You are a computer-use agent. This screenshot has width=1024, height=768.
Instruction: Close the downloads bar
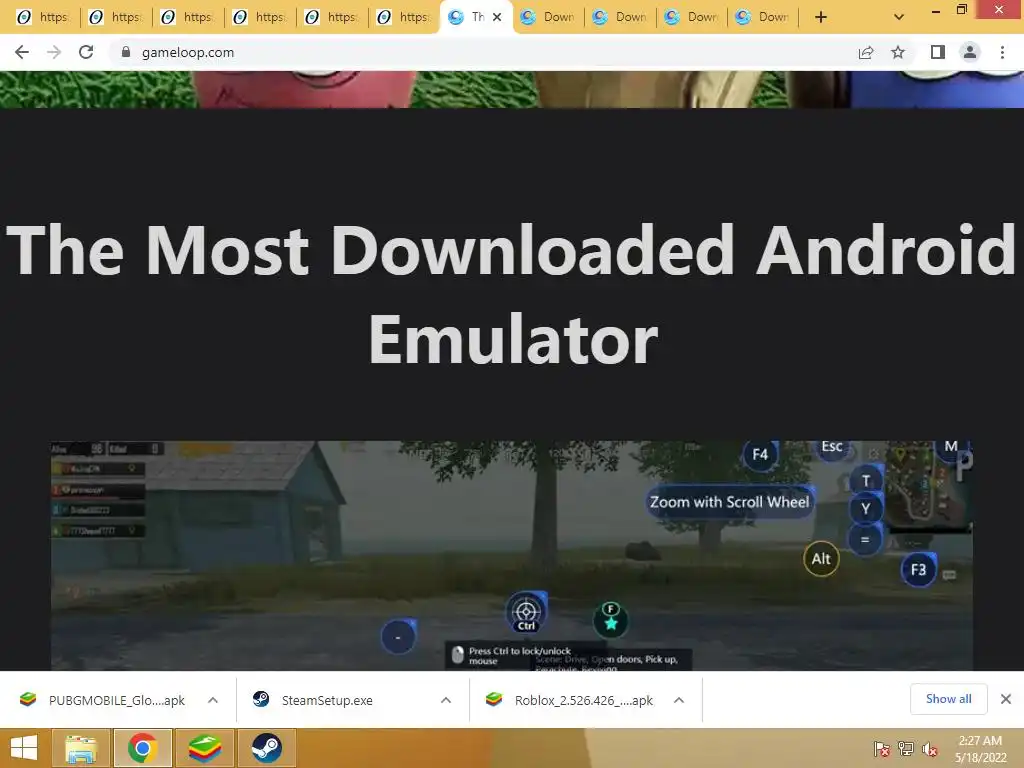pos(1006,699)
